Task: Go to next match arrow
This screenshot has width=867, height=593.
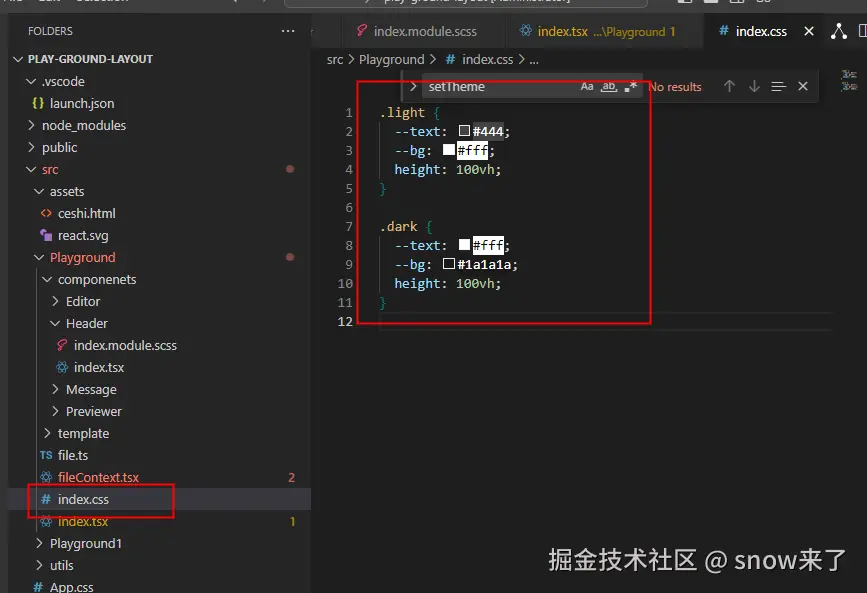Action: [x=754, y=86]
